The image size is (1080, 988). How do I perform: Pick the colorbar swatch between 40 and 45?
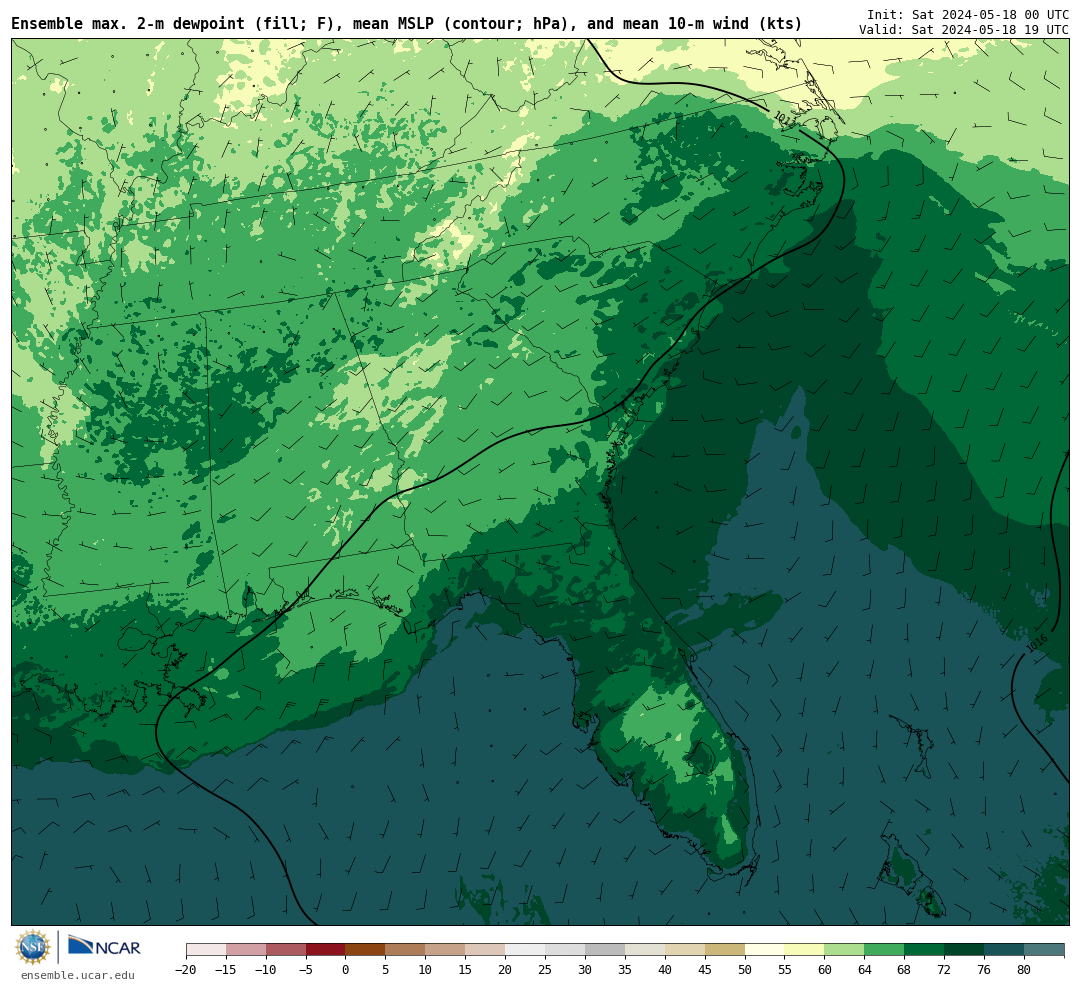(685, 950)
